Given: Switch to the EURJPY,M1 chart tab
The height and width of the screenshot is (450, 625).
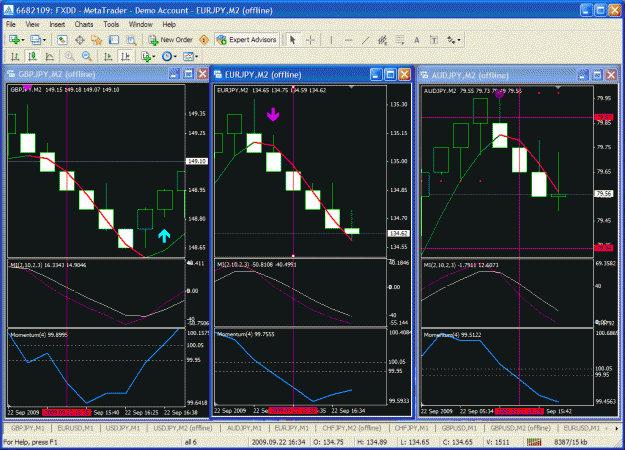Looking at the screenshot, I should [x=292, y=428].
